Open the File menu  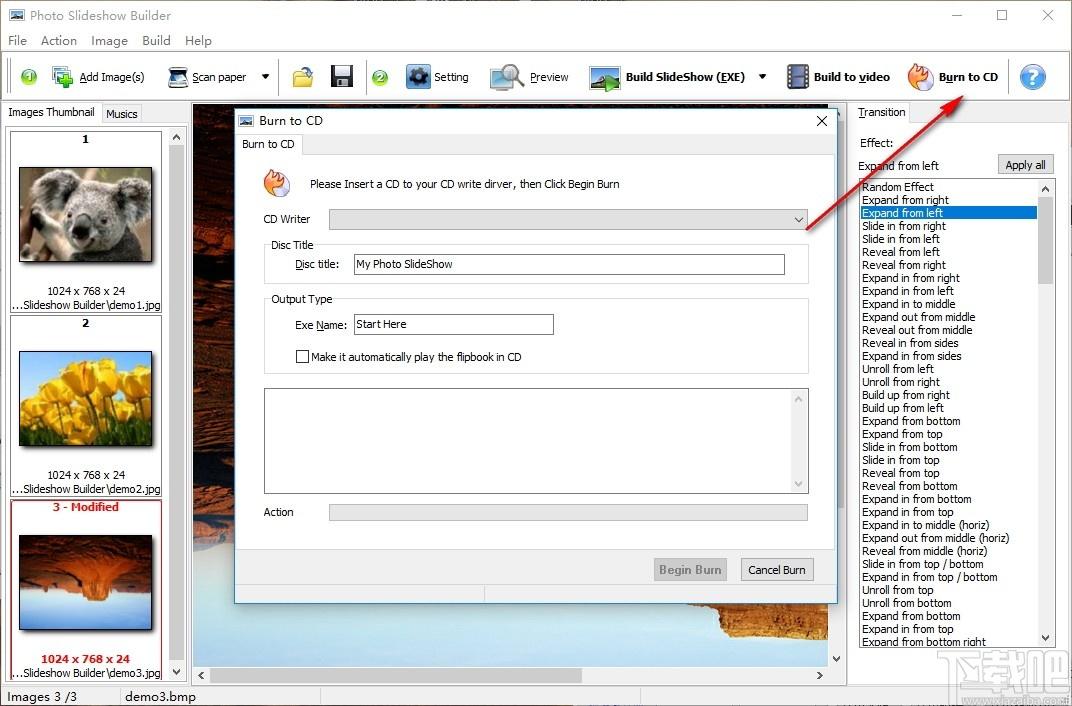coord(17,40)
